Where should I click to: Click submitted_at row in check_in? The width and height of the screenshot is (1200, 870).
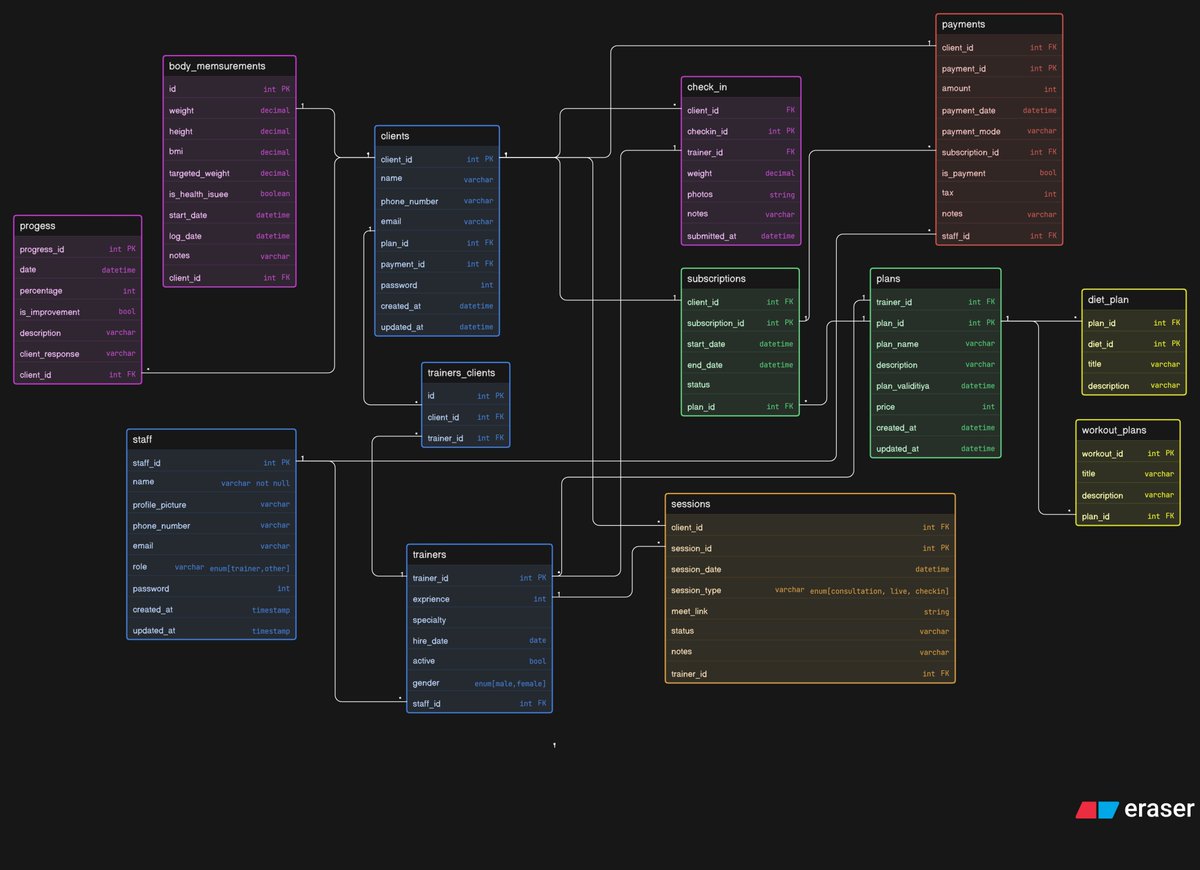(741, 236)
